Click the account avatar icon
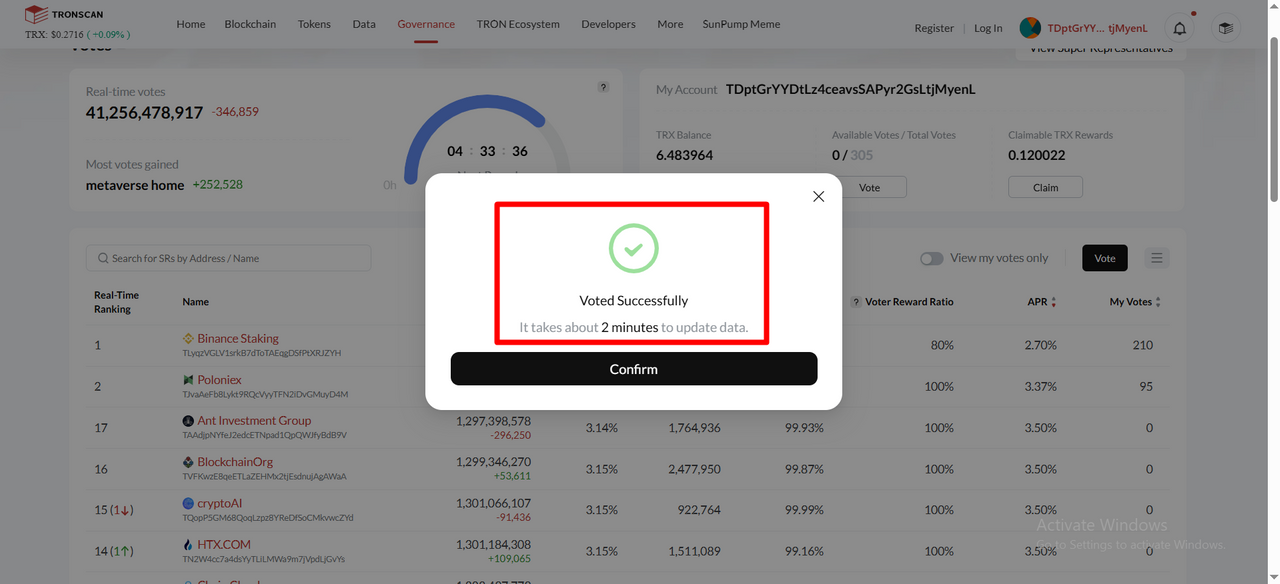This screenshot has width=1280, height=584. pos(1030,28)
